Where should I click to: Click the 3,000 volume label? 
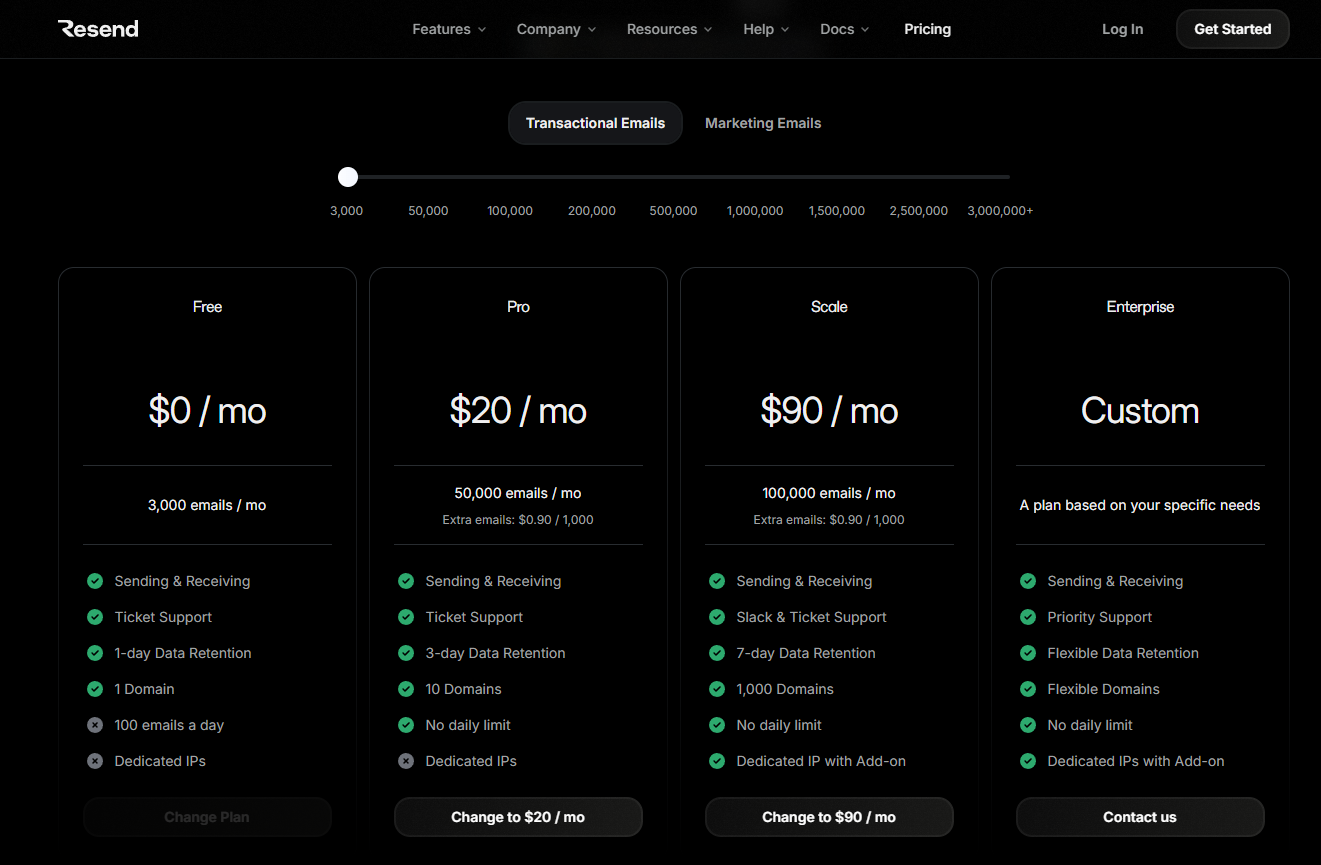[347, 211]
